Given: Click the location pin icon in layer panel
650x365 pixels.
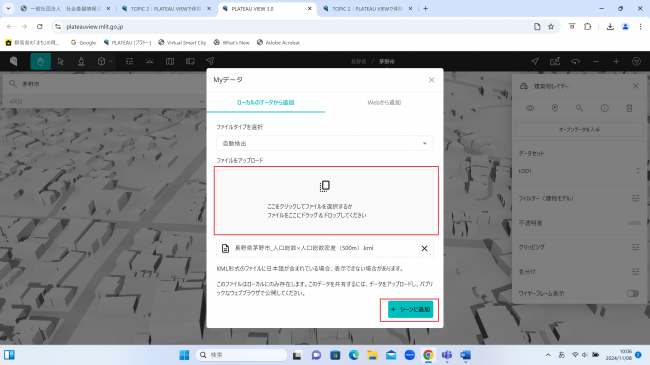Looking at the screenshot, I should [x=555, y=108].
